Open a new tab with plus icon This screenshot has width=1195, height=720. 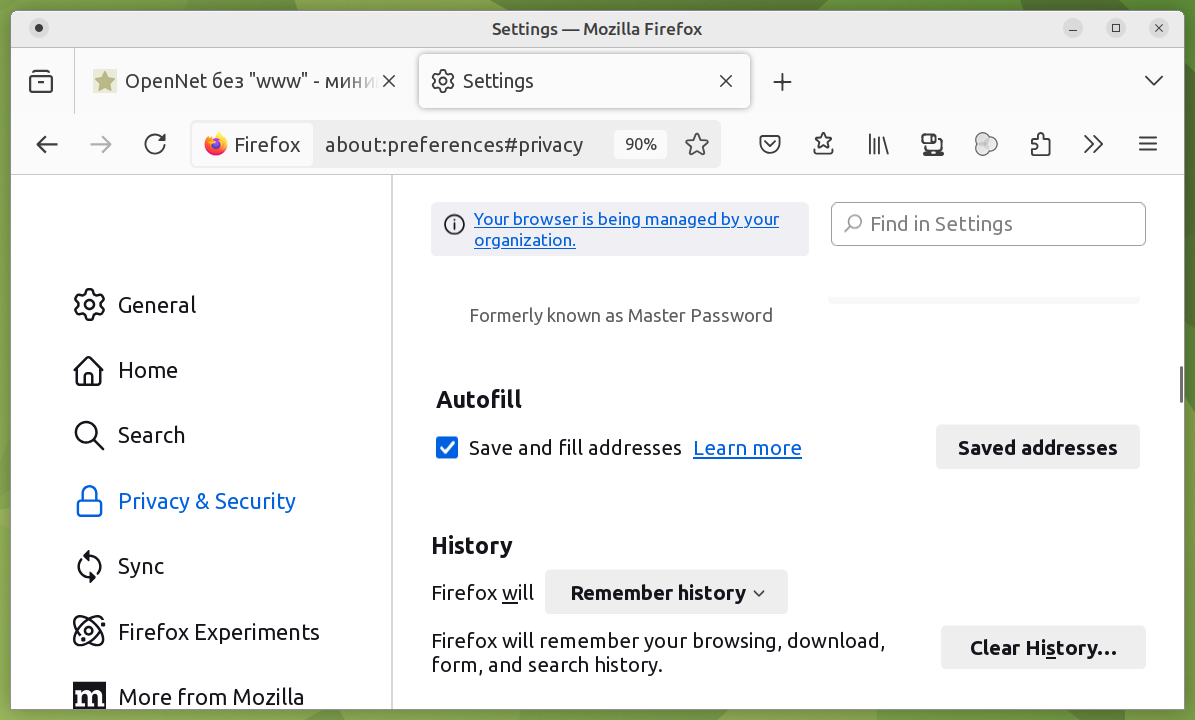(782, 82)
